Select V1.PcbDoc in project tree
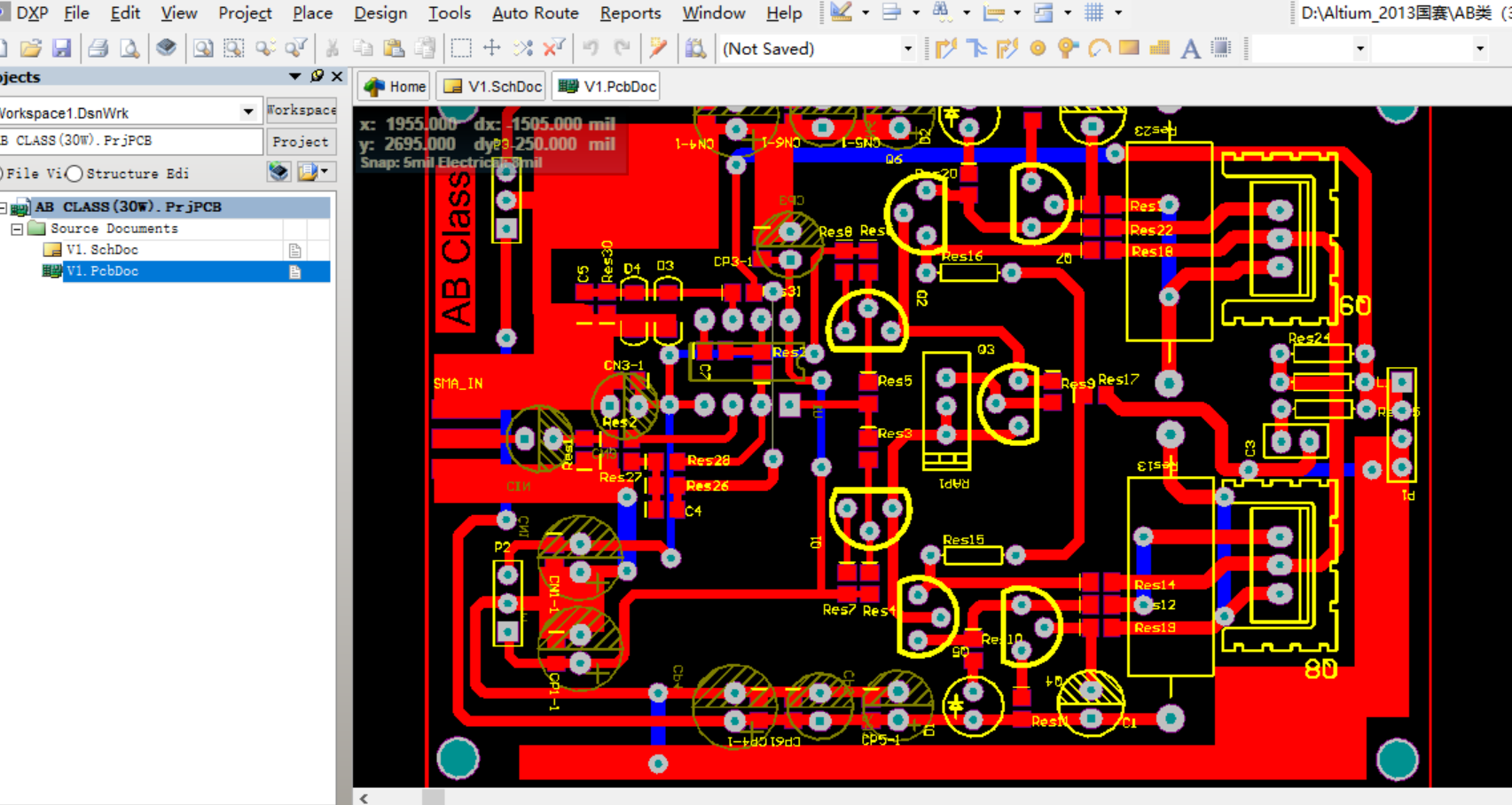1512x805 pixels. coord(102,271)
